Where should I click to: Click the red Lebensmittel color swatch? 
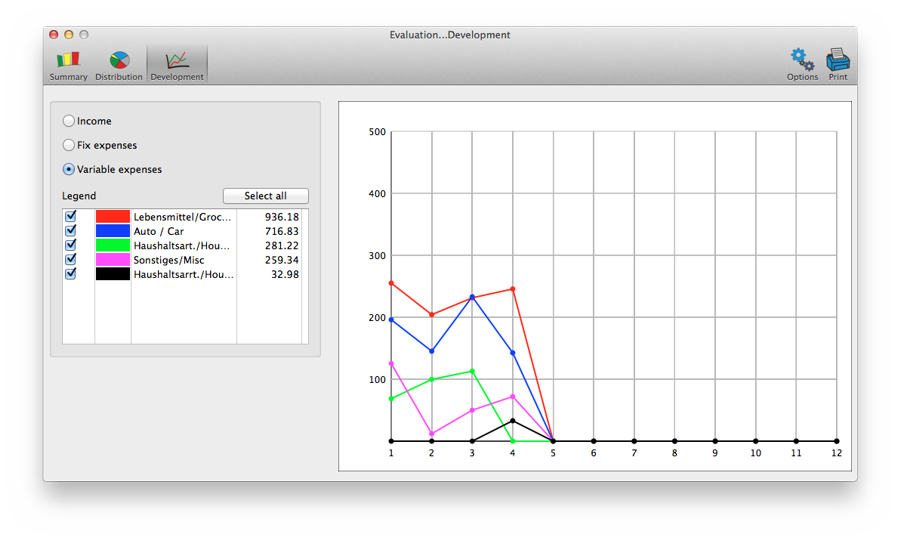coord(113,217)
